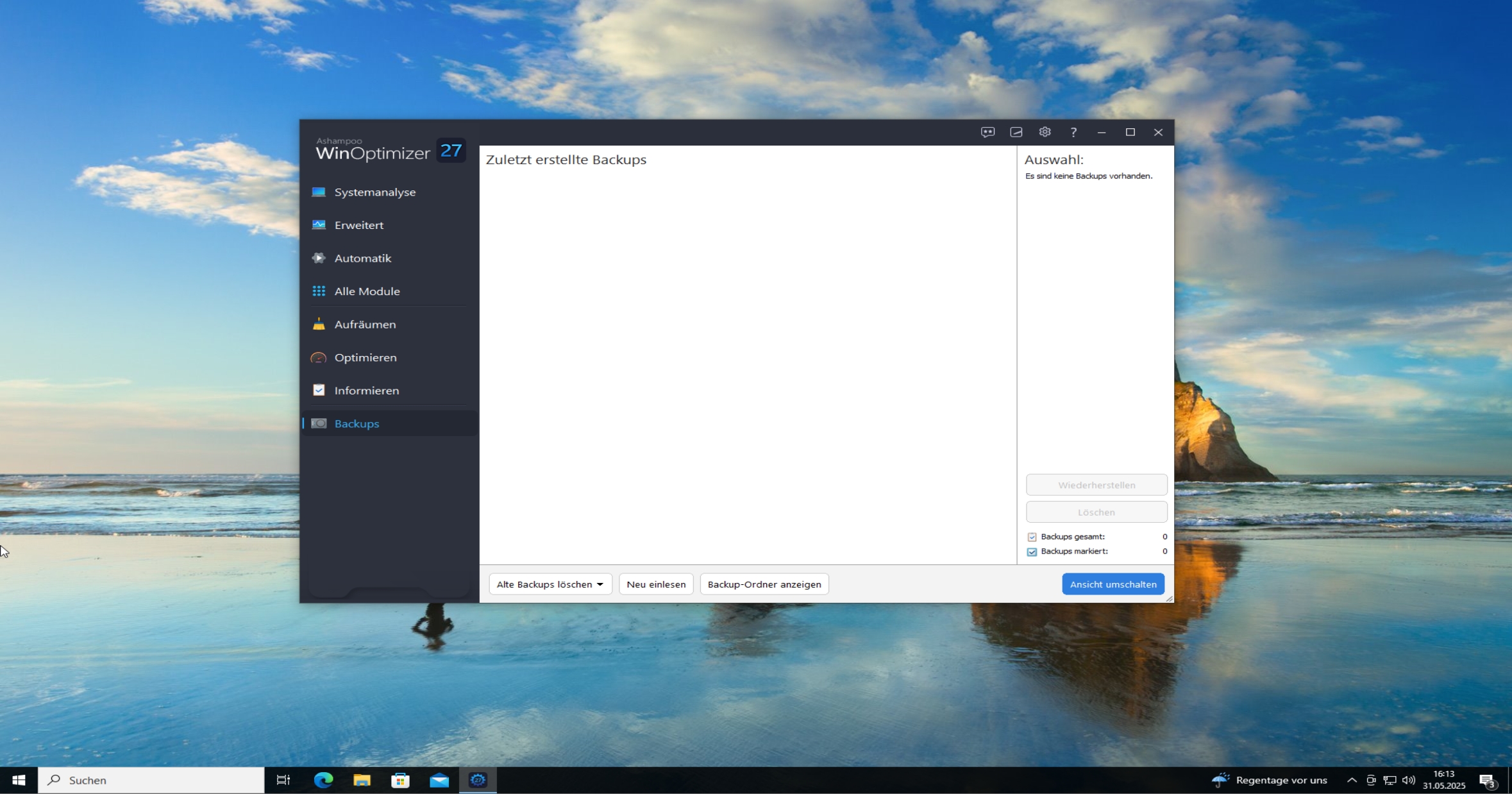Click the Wiederherstellen button

pyautogui.click(x=1096, y=485)
